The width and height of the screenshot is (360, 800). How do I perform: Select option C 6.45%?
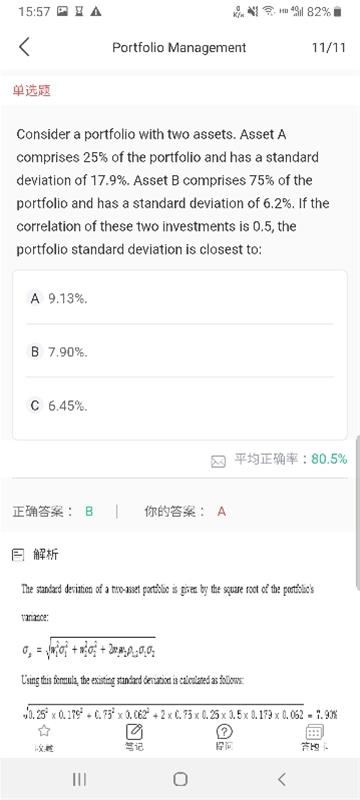tap(179, 406)
